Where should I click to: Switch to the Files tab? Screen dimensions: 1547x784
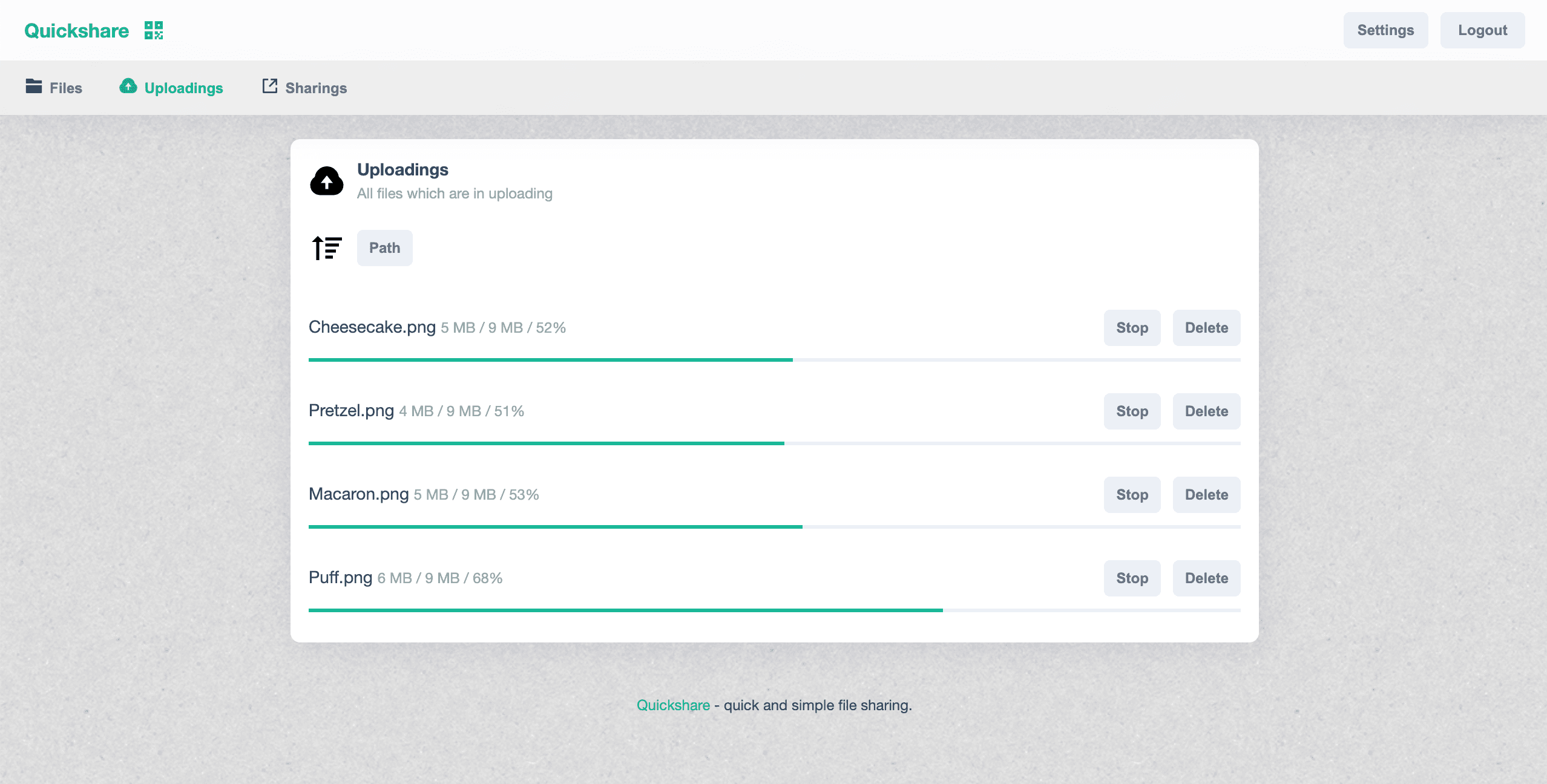pyautogui.click(x=65, y=88)
